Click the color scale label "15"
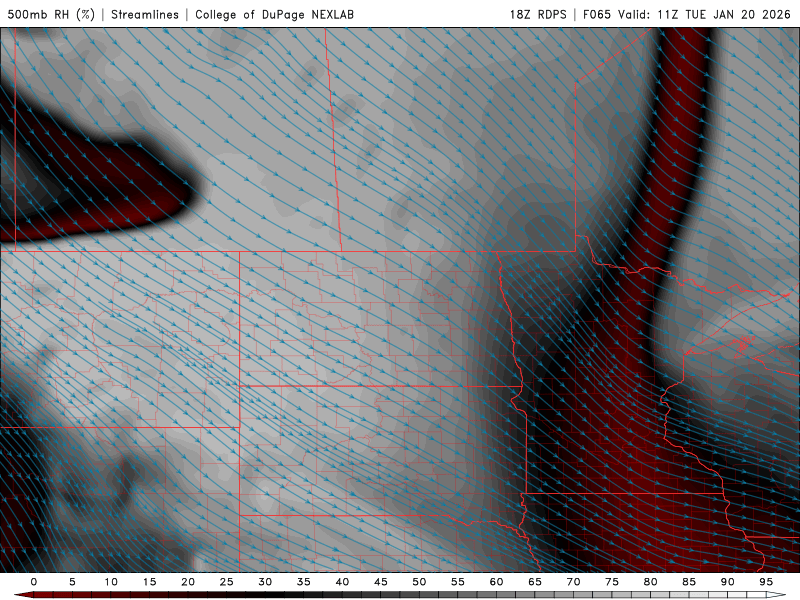The image size is (800, 600). [149, 582]
